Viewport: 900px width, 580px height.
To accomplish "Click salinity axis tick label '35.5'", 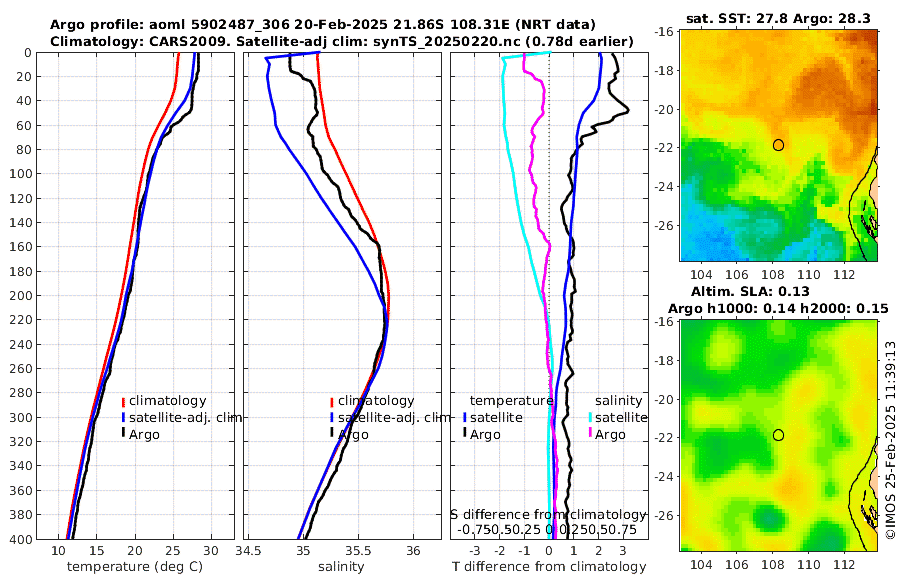I will tap(358, 551).
